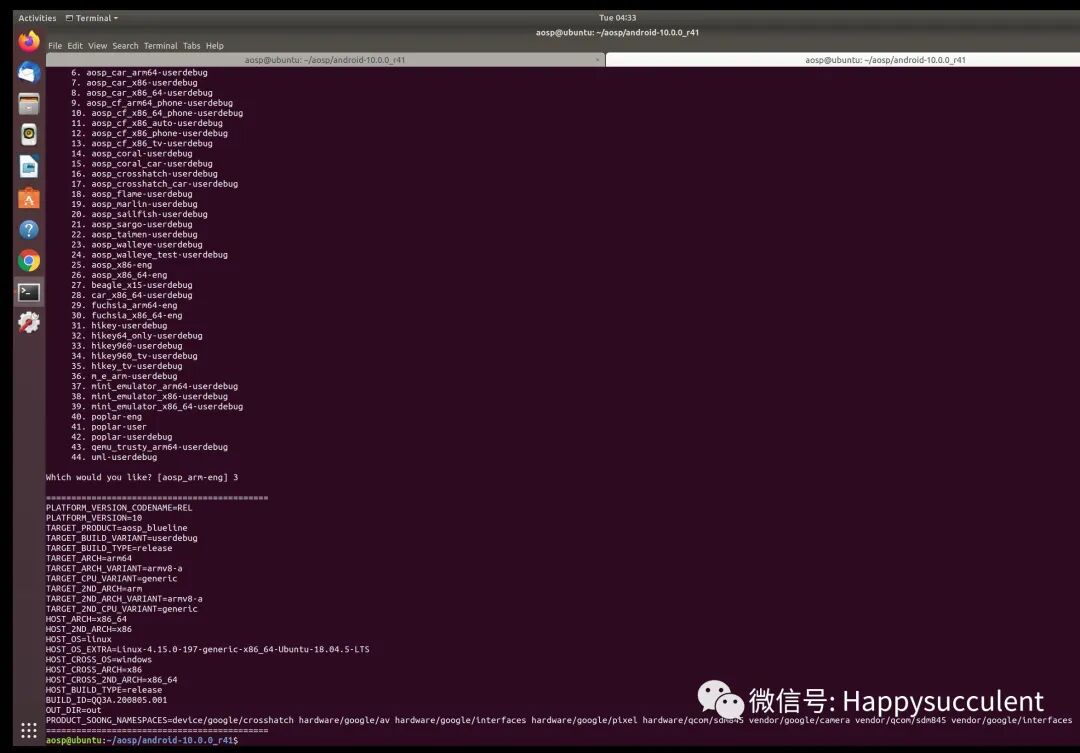This screenshot has height=753, width=1080.
Task: Click the Terminal icon in dock
Action: click(29, 292)
